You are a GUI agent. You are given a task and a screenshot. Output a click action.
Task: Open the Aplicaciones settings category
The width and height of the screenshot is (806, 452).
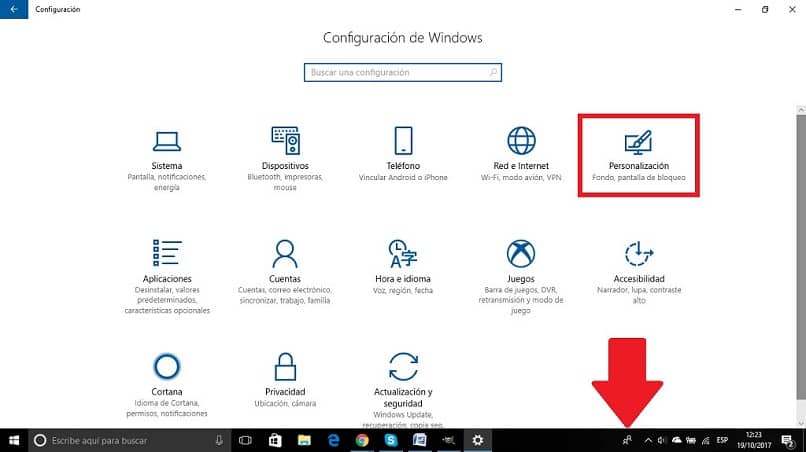point(167,277)
